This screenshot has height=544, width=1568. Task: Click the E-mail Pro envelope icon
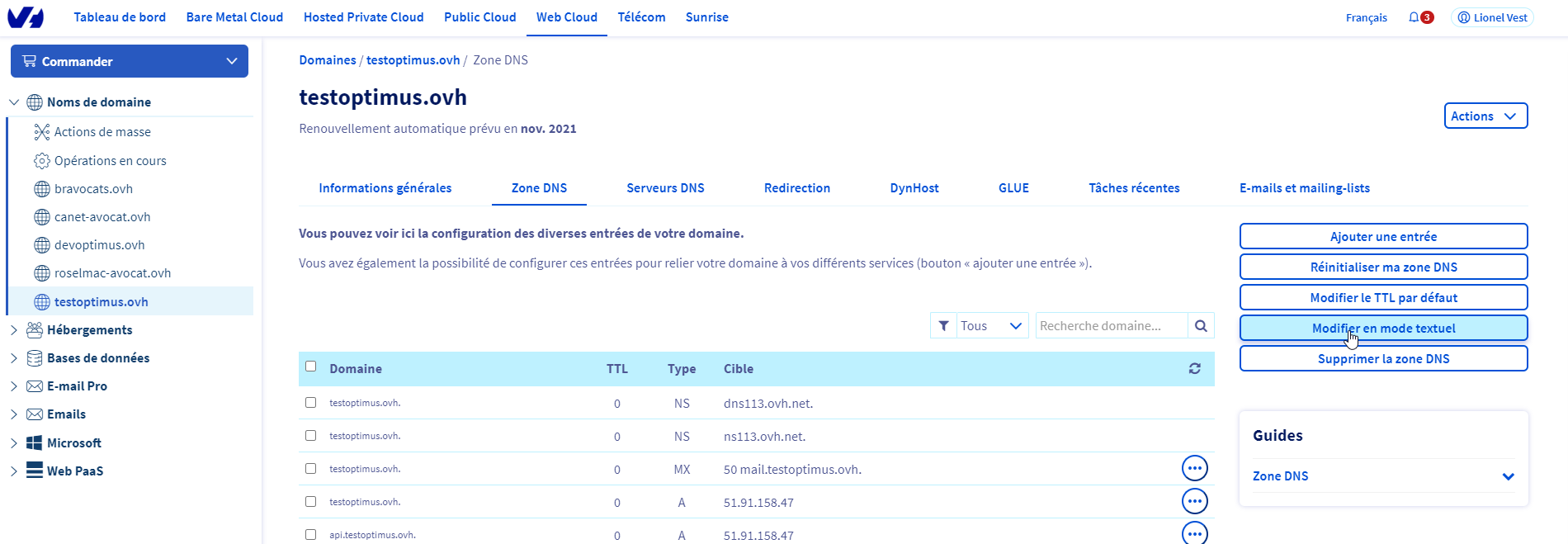tap(35, 386)
